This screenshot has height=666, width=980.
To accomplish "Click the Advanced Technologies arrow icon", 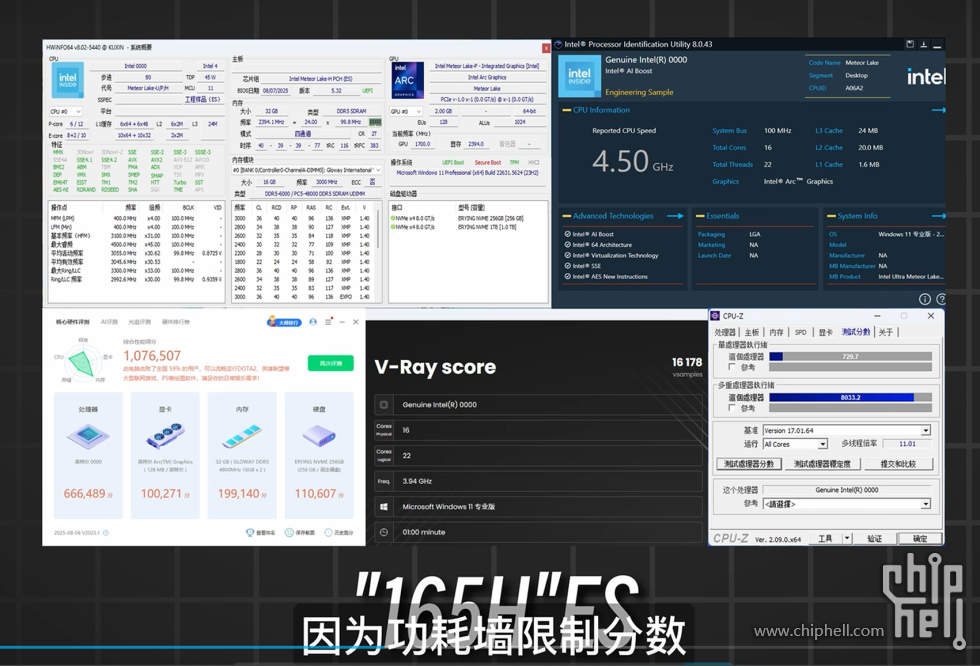I will click(x=675, y=216).
